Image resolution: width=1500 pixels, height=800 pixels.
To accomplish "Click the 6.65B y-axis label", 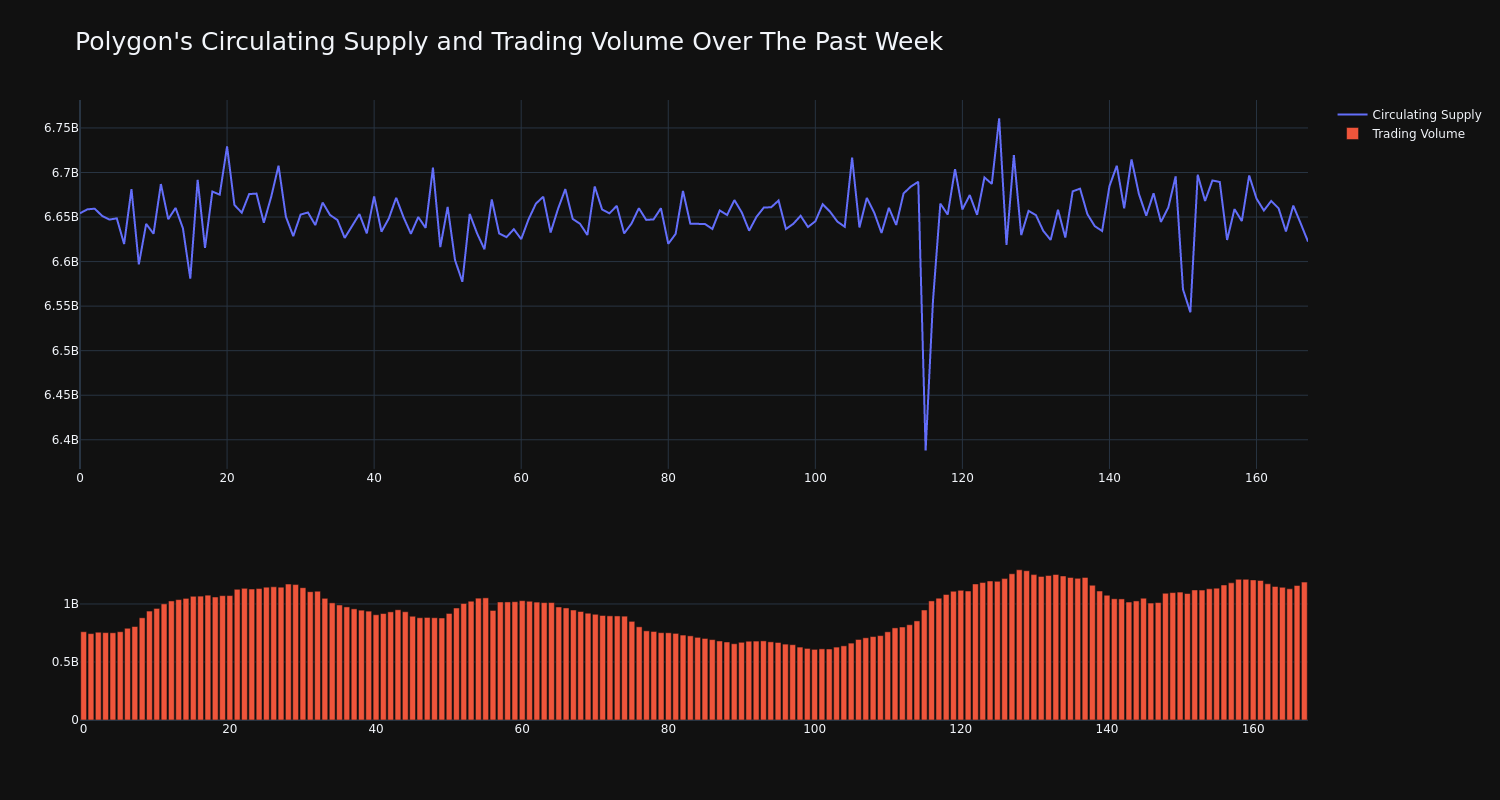I will (x=61, y=217).
